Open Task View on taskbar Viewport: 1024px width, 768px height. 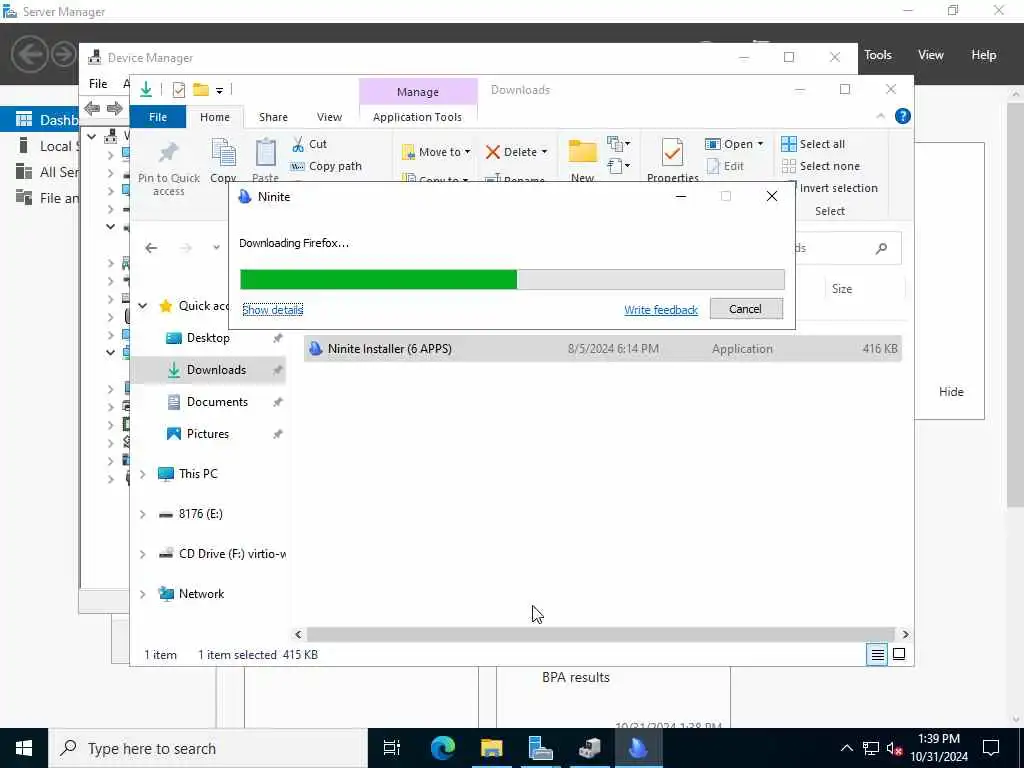pos(392,748)
